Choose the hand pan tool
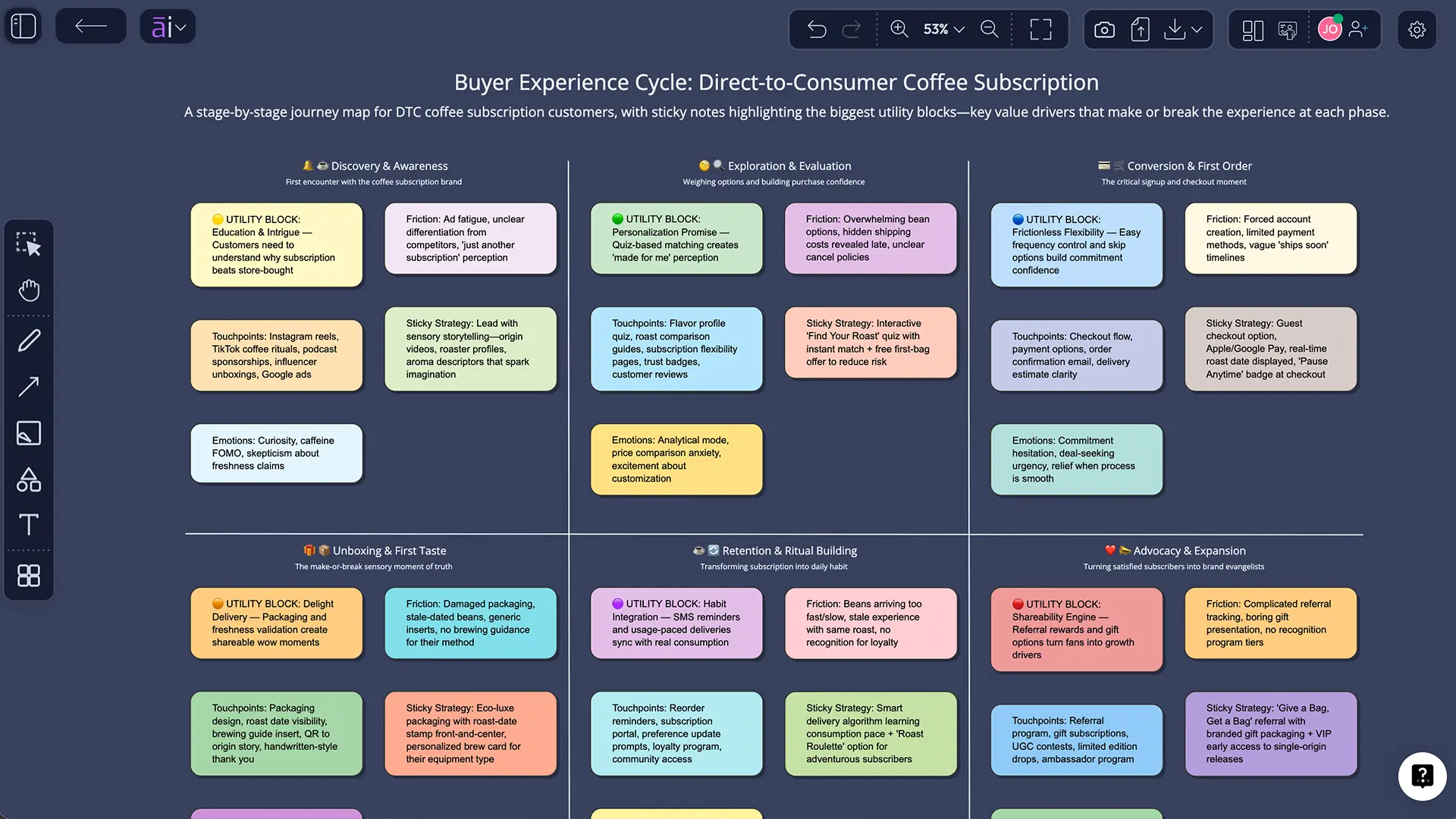 tap(29, 290)
